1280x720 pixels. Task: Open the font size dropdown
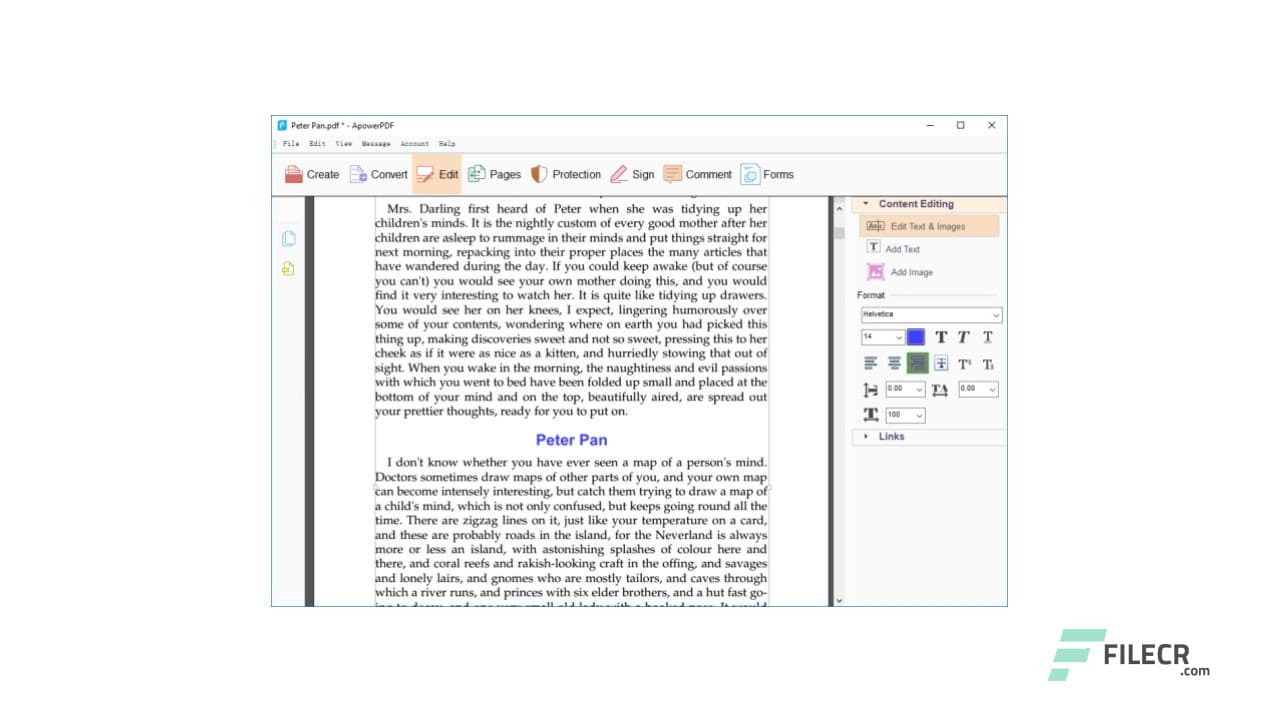[x=881, y=337]
